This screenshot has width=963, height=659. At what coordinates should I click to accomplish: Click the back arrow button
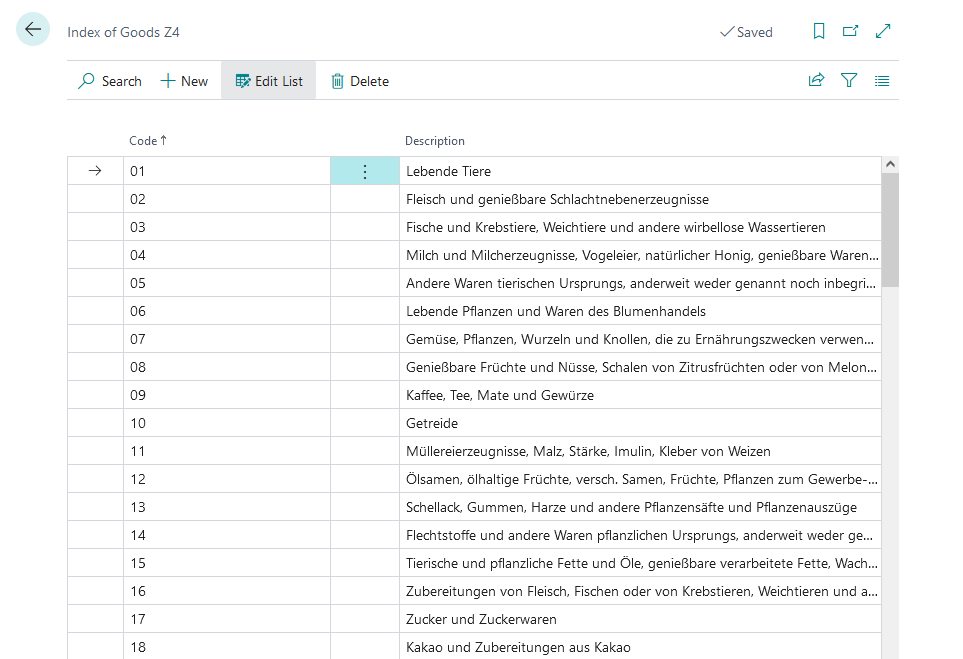(x=33, y=30)
